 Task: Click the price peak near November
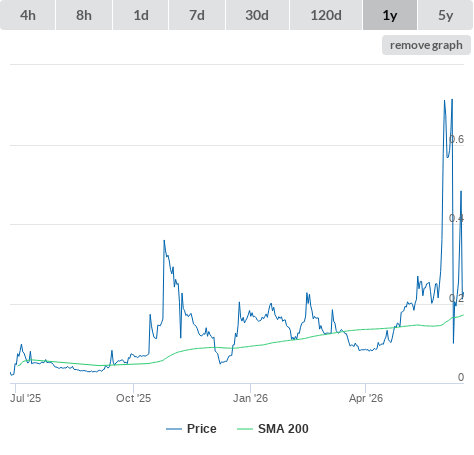coord(164,241)
